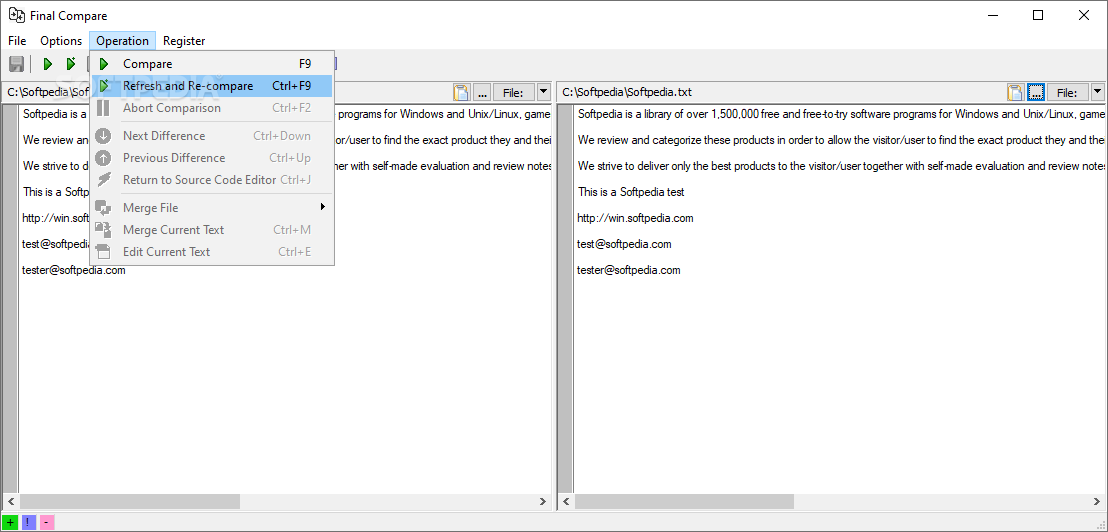Click Return to Source Code Editor entry
The width and height of the screenshot is (1108, 532).
coord(212,179)
